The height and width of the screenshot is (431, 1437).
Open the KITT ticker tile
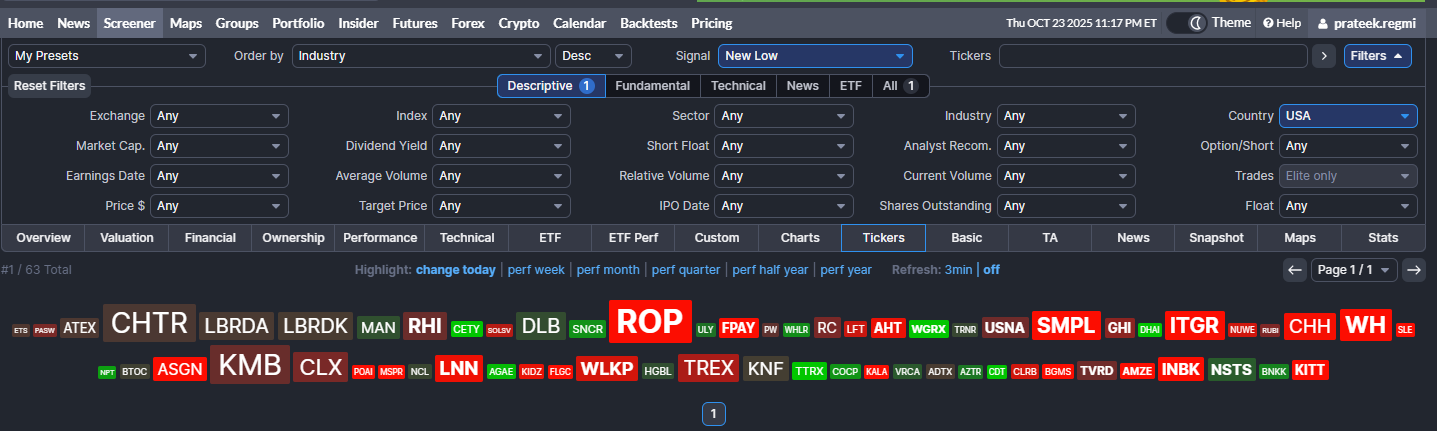1309,370
